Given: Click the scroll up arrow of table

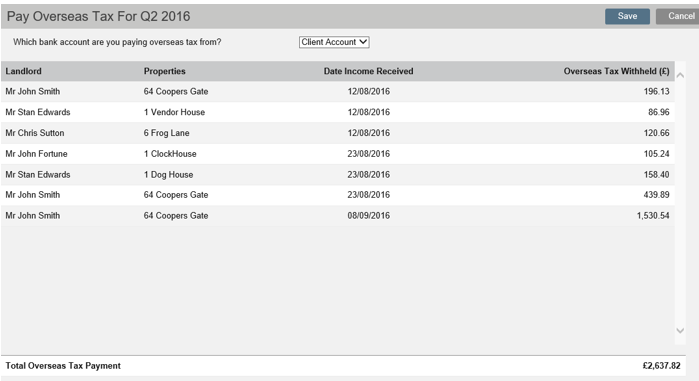Looking at the screenshot, I should pyautogui.click(x=680, y=75).
